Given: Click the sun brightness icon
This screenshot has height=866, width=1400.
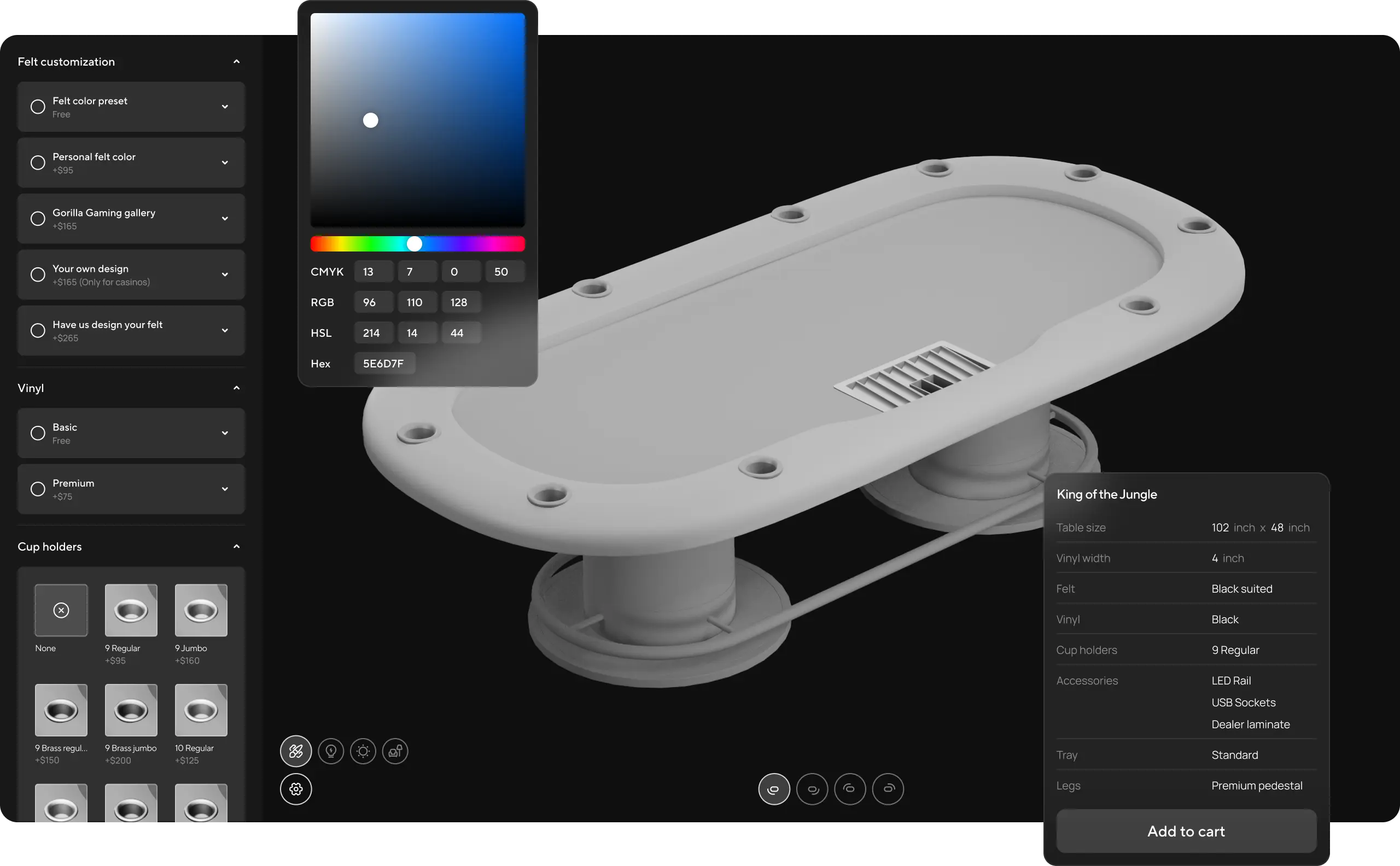Looking at the screenshot, I should [x=363, y=751].
